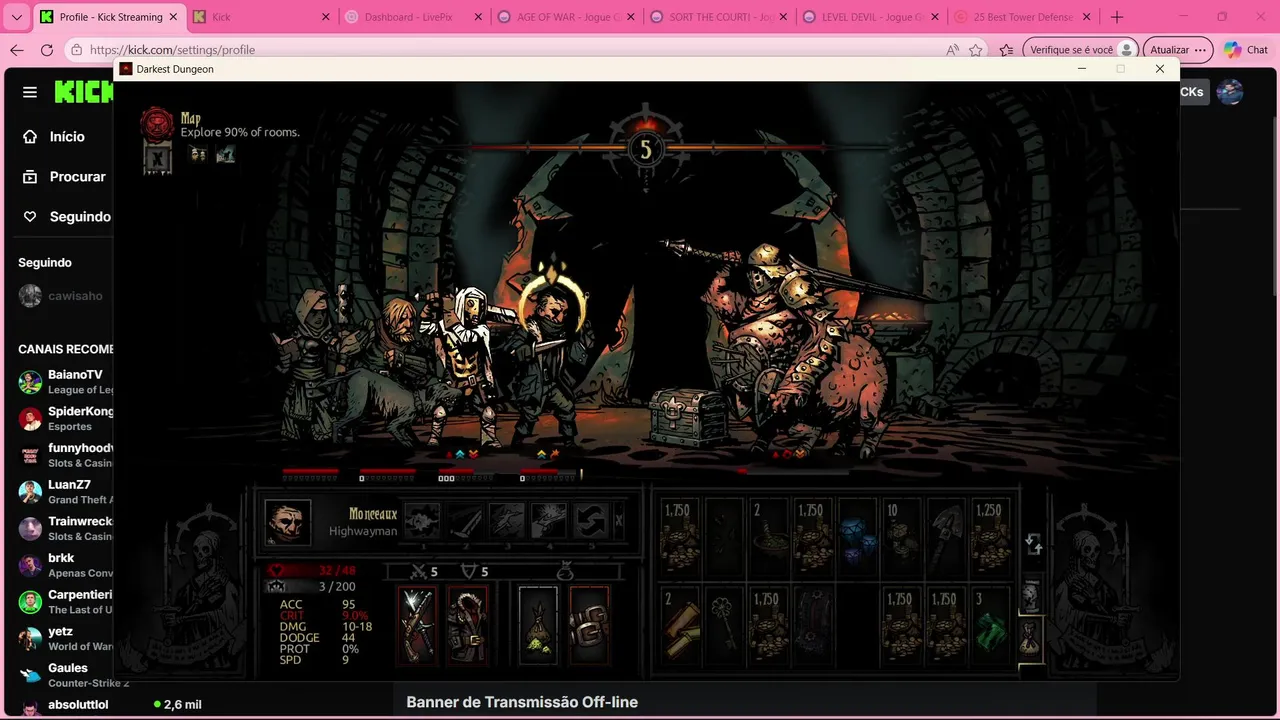The height and width of the screenshot is (720, 1280).
Task: Open Procurar in Kick sidebar
Action: pyautogui.click(x=66, y=176)
